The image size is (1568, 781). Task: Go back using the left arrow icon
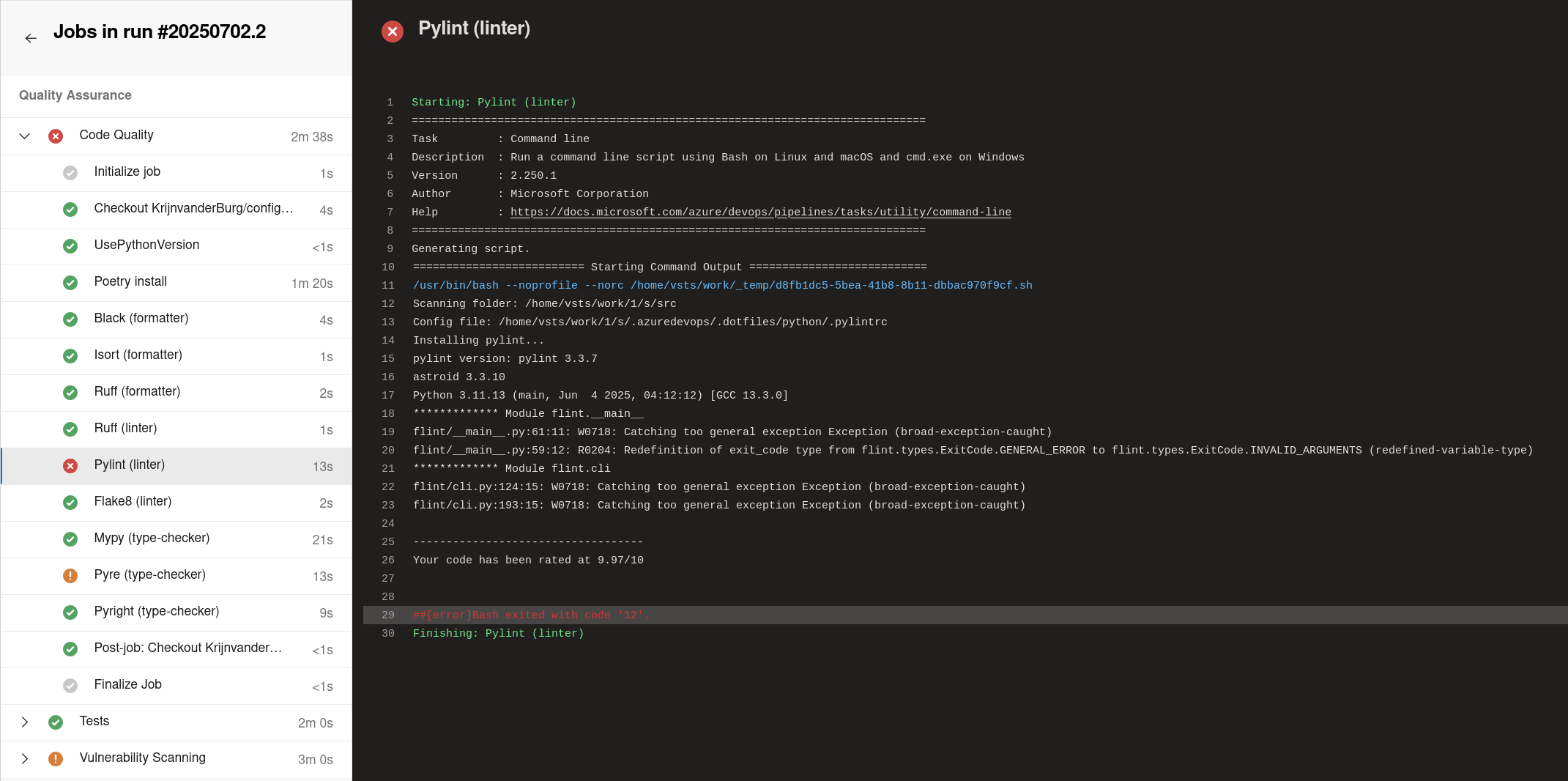click(x=31, y=38)
